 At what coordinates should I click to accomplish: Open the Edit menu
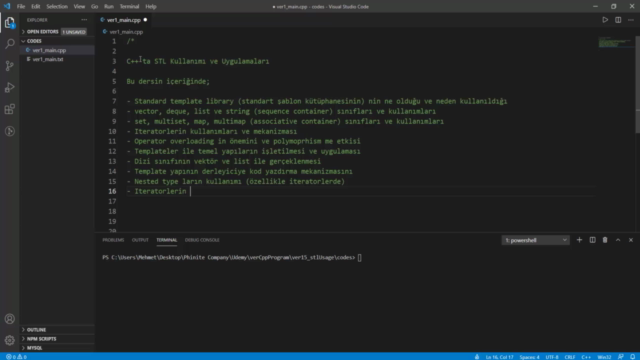tap(36, 7)
